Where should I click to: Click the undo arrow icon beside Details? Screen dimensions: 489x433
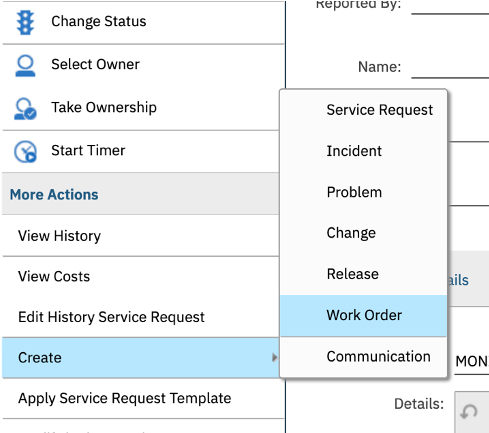point(469,412)
